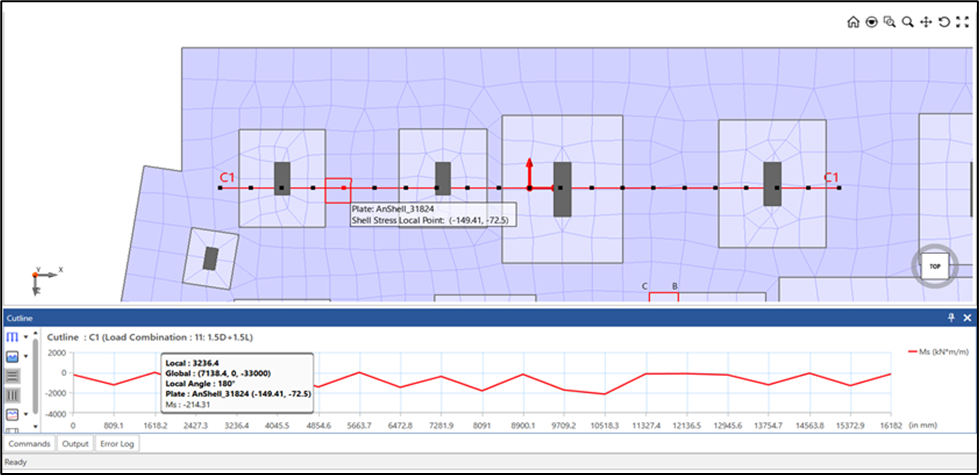Open the Error Log tab
The width and height of the screenshot is (979, 475).
(x=118, y=444)
